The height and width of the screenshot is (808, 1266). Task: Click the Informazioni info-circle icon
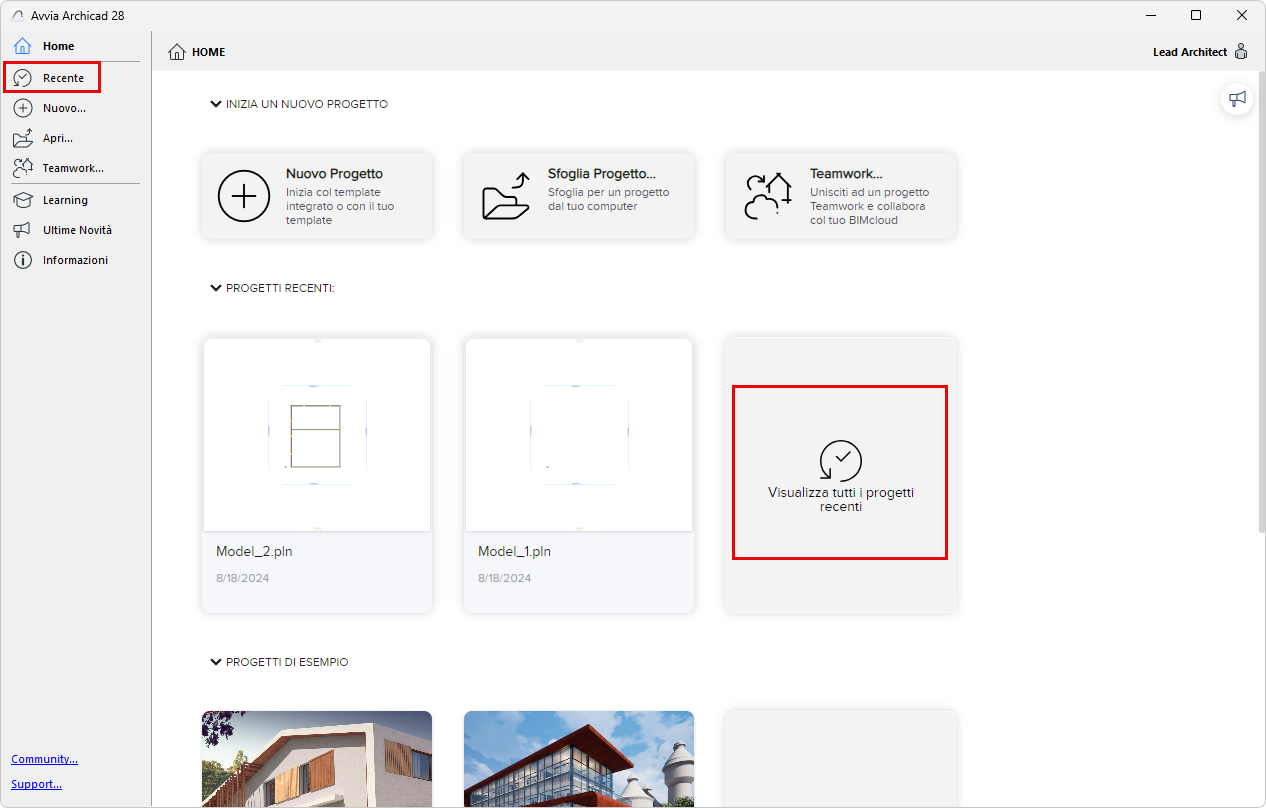coord(23,260)
